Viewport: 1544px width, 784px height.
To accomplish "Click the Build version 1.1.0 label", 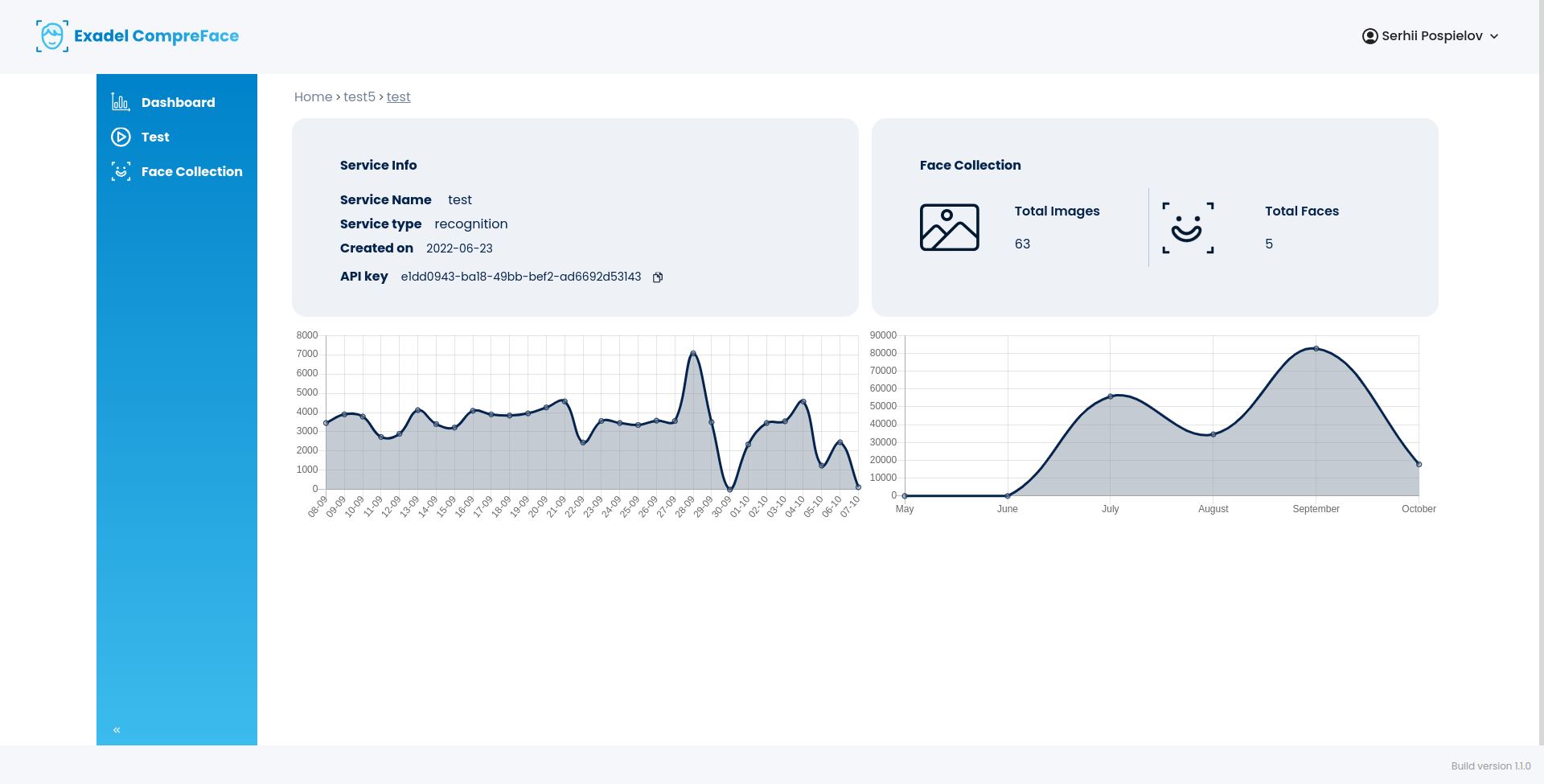I will click(x=1492, y=766).
